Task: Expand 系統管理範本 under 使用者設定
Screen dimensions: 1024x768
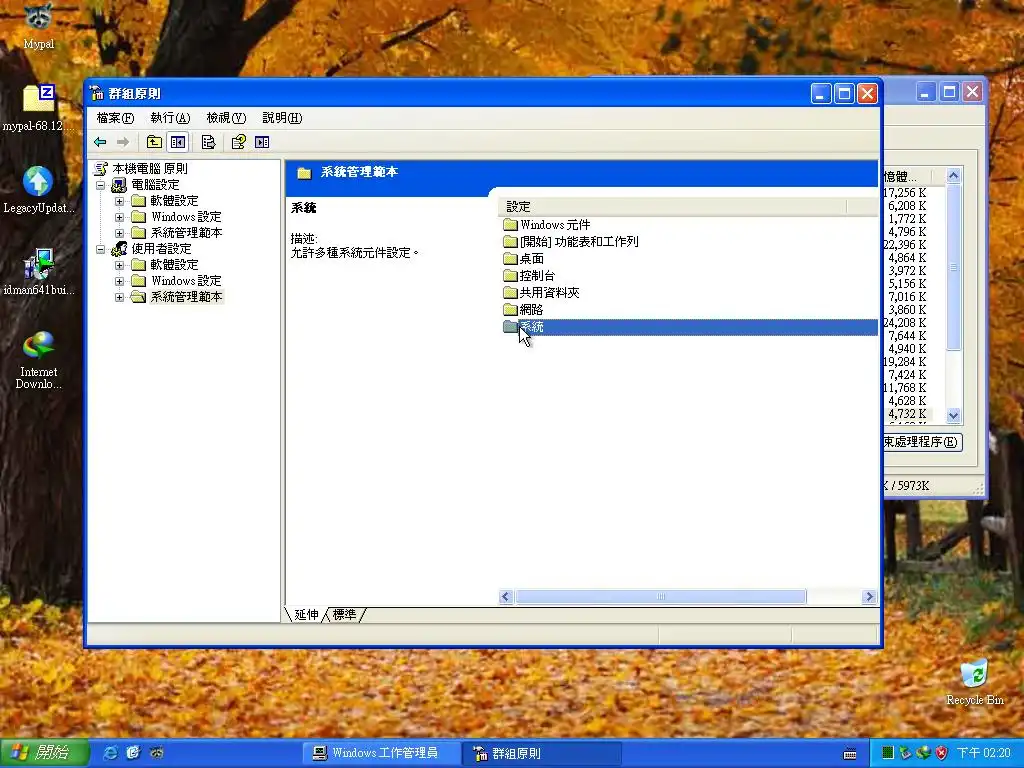Action: click(120, 297)
